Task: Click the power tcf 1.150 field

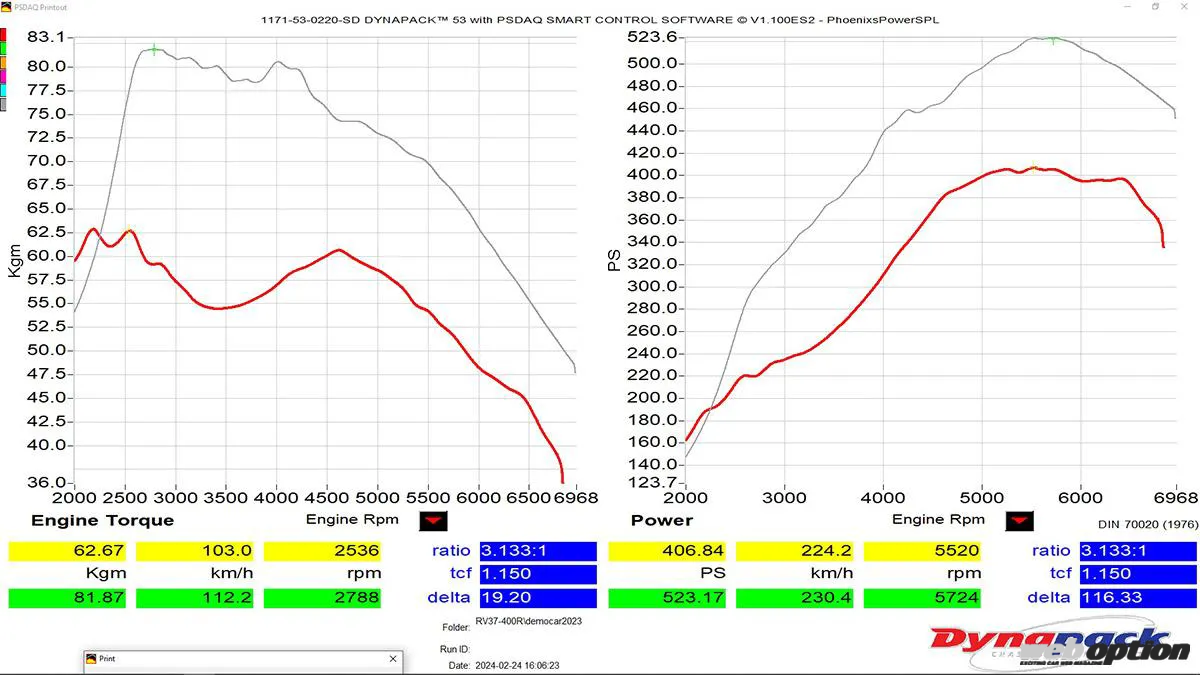Action: coord(1138,574)
